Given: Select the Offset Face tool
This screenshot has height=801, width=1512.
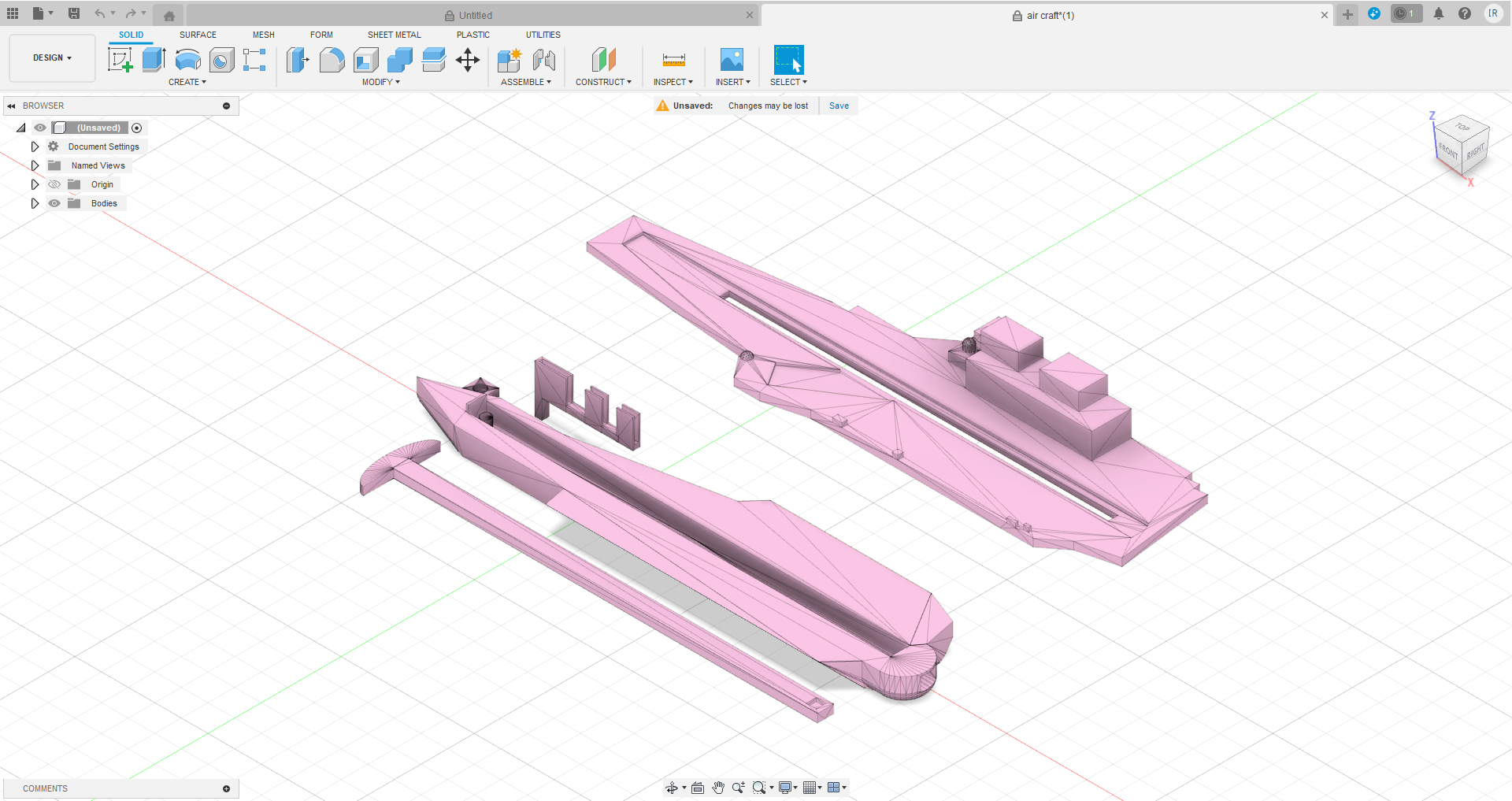Looking at the screenshot, I should point(433,60).
